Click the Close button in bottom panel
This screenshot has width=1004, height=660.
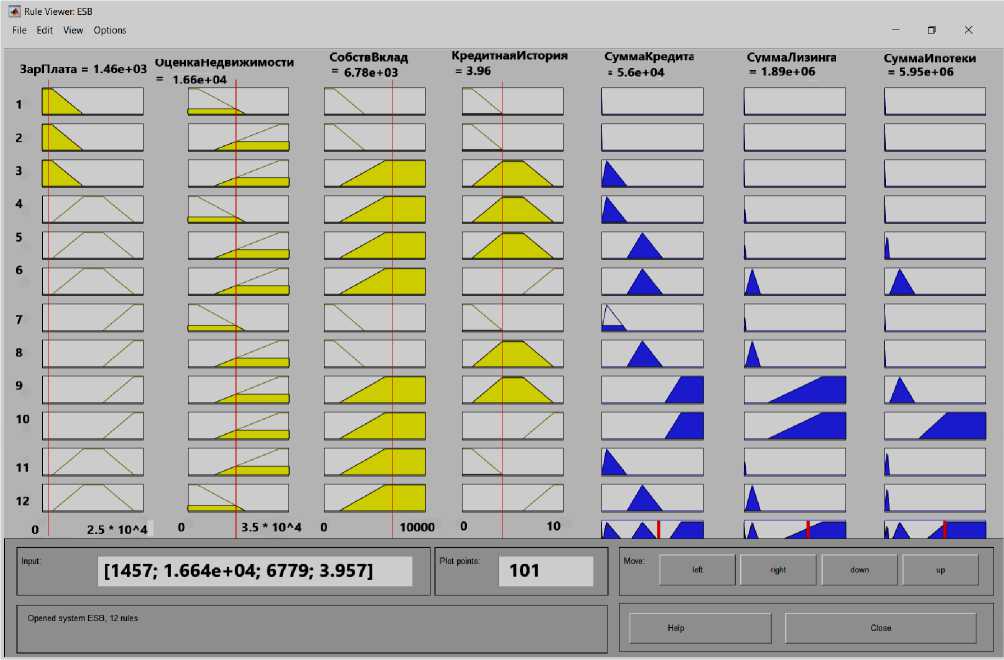pos(880,628)
